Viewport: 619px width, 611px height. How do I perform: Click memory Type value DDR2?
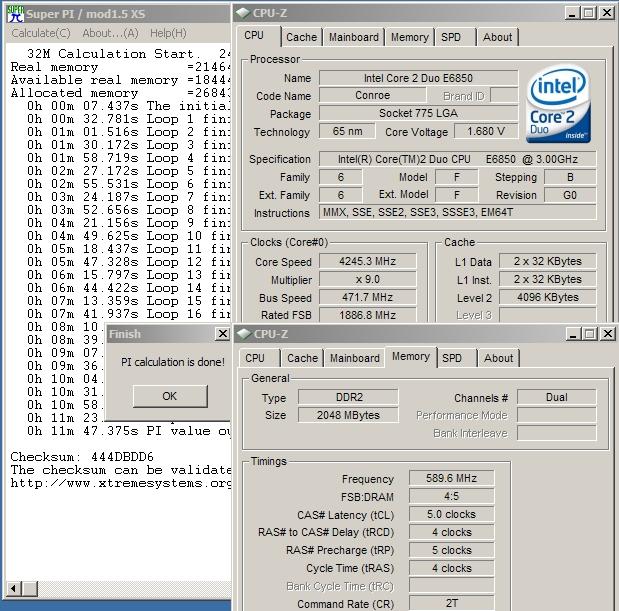click(349, 397)
